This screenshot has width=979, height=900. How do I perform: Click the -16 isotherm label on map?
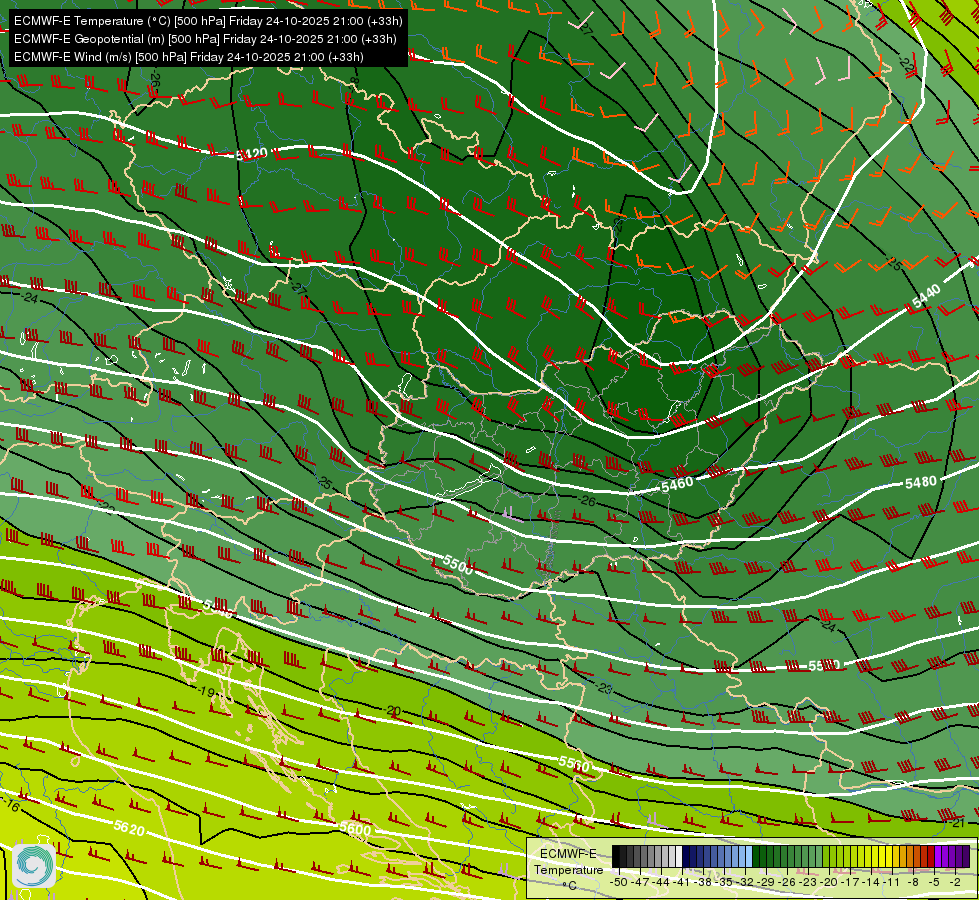(11, 805)
